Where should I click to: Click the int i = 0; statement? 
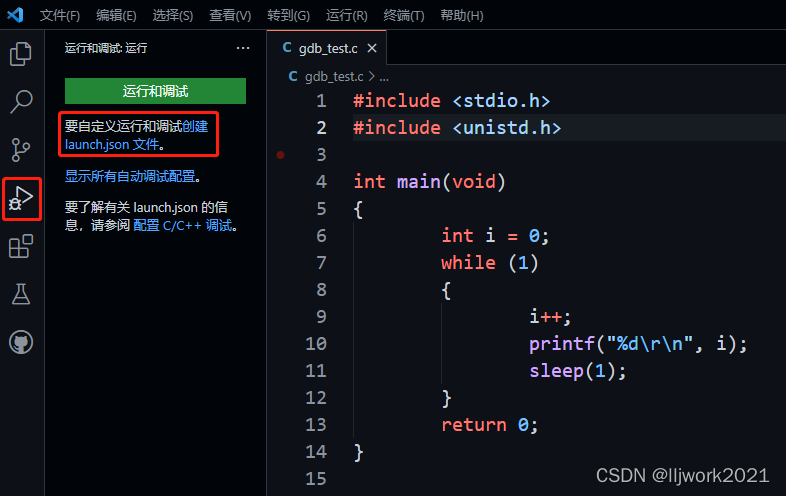[x=495, y=236]
